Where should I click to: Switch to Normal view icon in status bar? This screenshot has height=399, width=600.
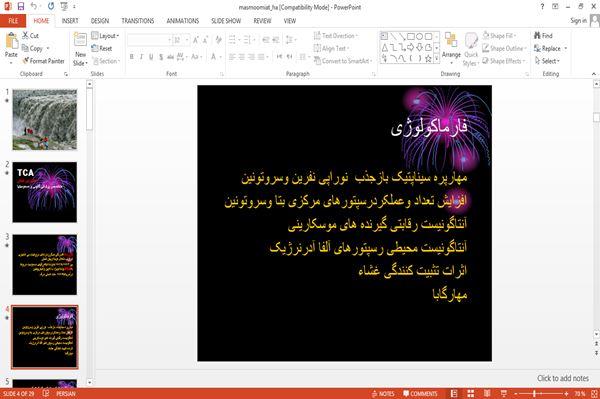coord(454,393)
